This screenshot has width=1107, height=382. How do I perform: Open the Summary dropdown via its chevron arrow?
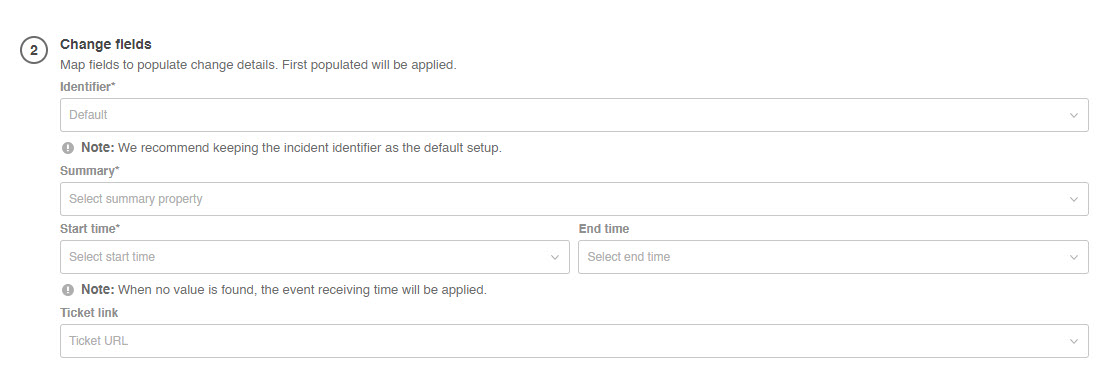(1073, 199)
